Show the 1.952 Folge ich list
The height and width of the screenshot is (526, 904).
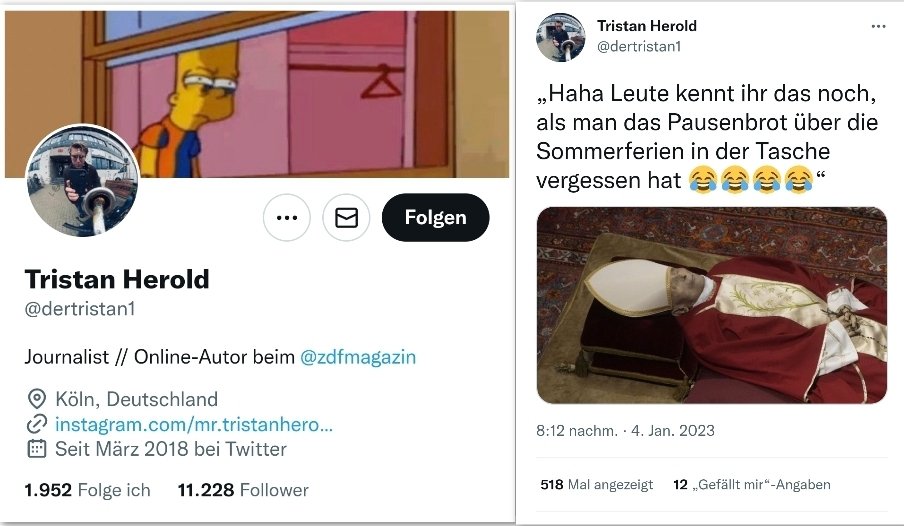87,490
